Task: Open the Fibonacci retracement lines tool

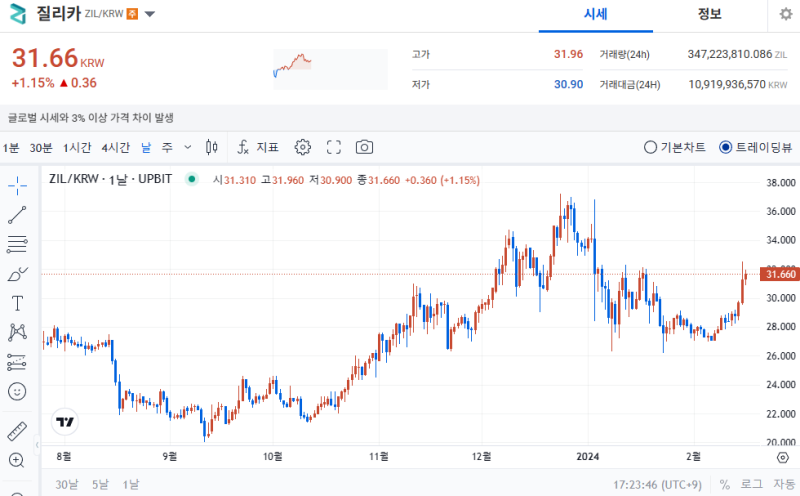Action: [17, 244]
